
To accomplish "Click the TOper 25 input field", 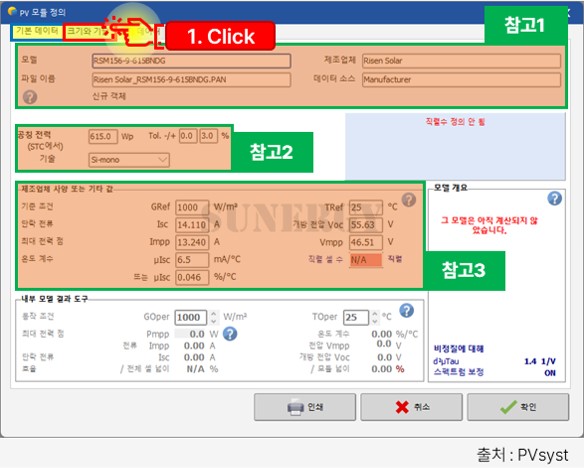I will pos(356,318).
